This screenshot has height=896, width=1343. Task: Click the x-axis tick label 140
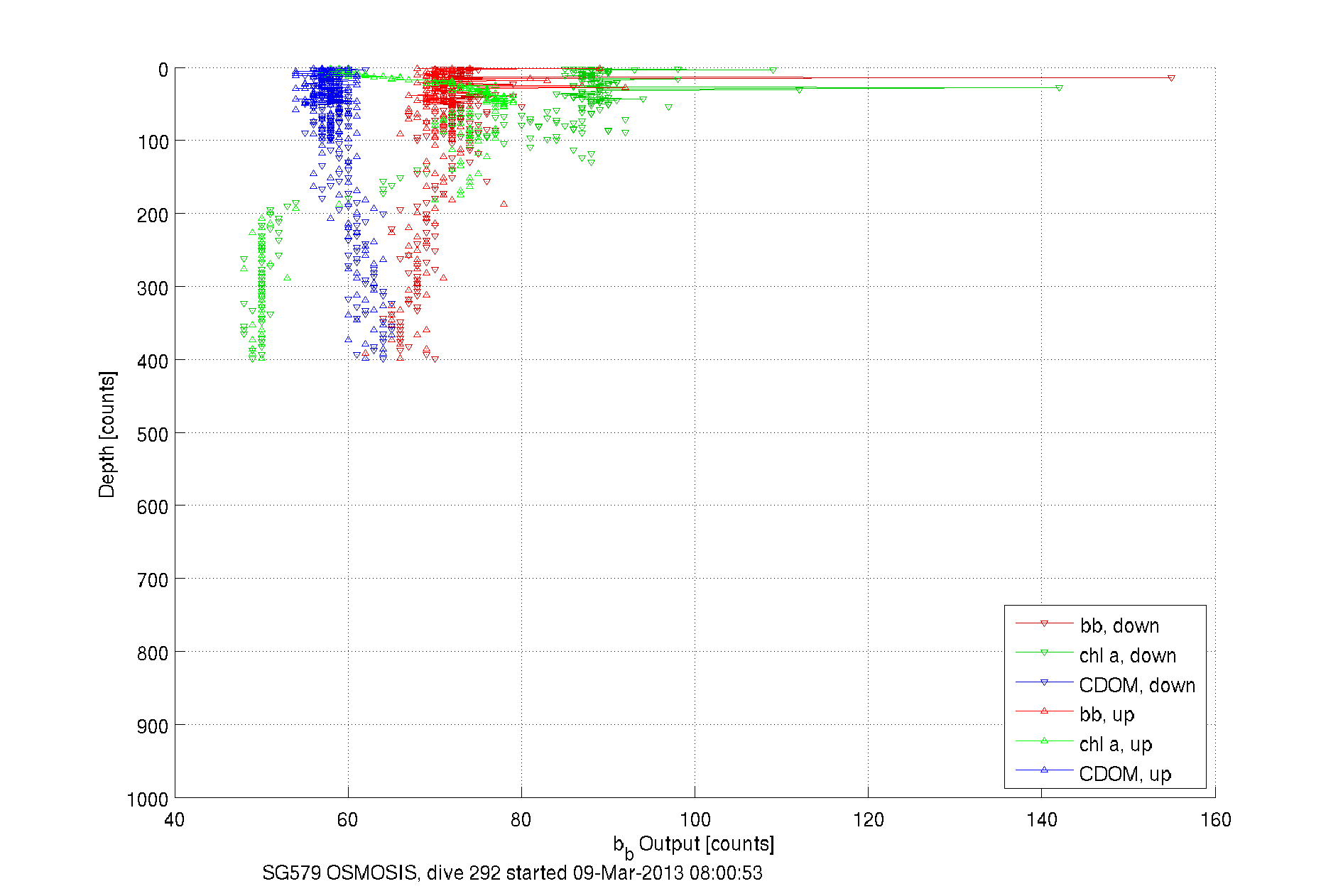click(1041, 820)
